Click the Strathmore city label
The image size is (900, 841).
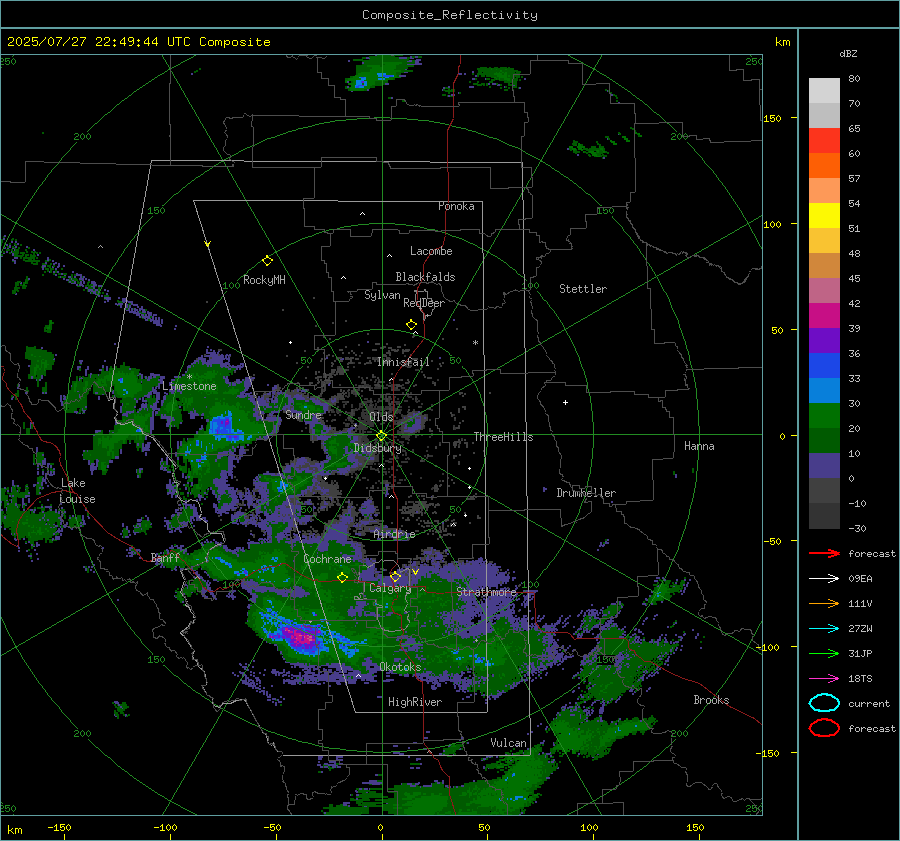486,592
